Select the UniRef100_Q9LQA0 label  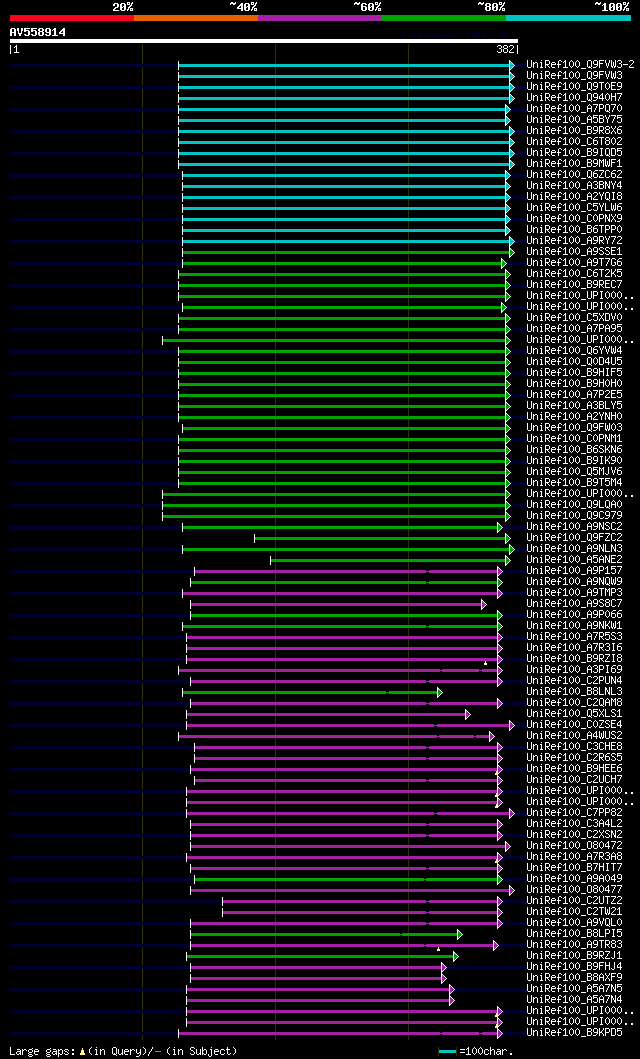click(x=575, y=505)
